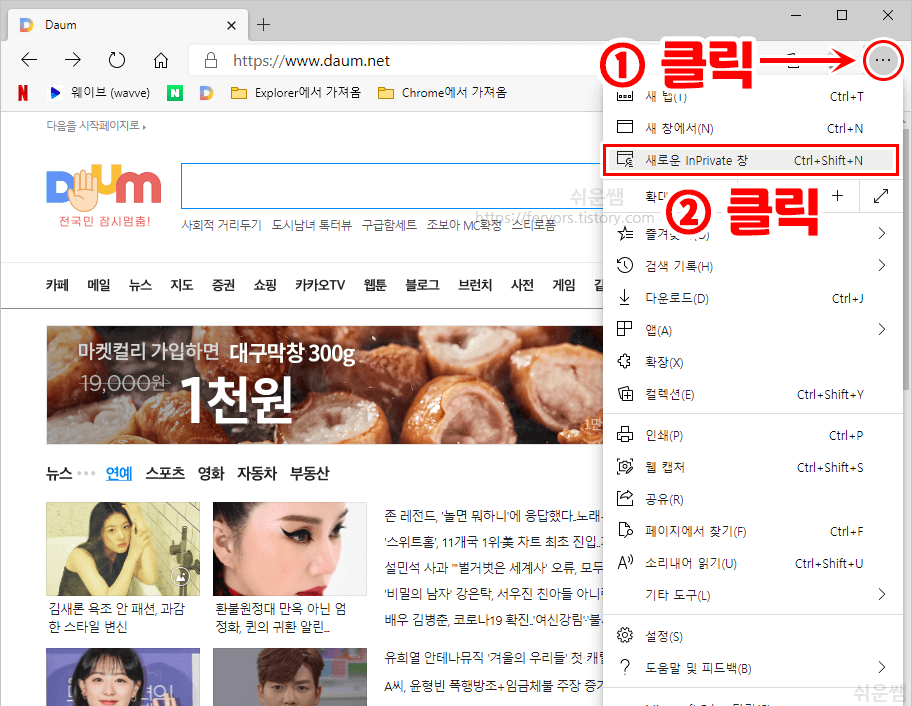Screen dimensions: 912x706
Task: Open the 마켓컬리 대구막창 banner ad
Action: pyautogui.click(x=325, y=384)
